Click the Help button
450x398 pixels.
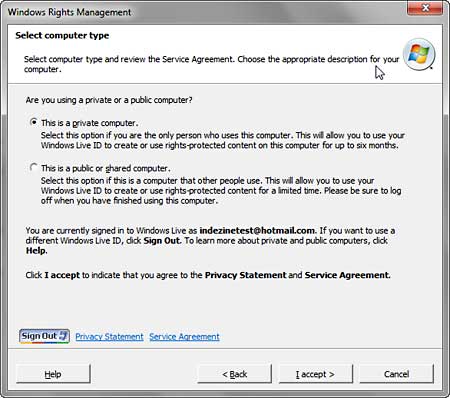pyautogui.click(x=53, y=374)
